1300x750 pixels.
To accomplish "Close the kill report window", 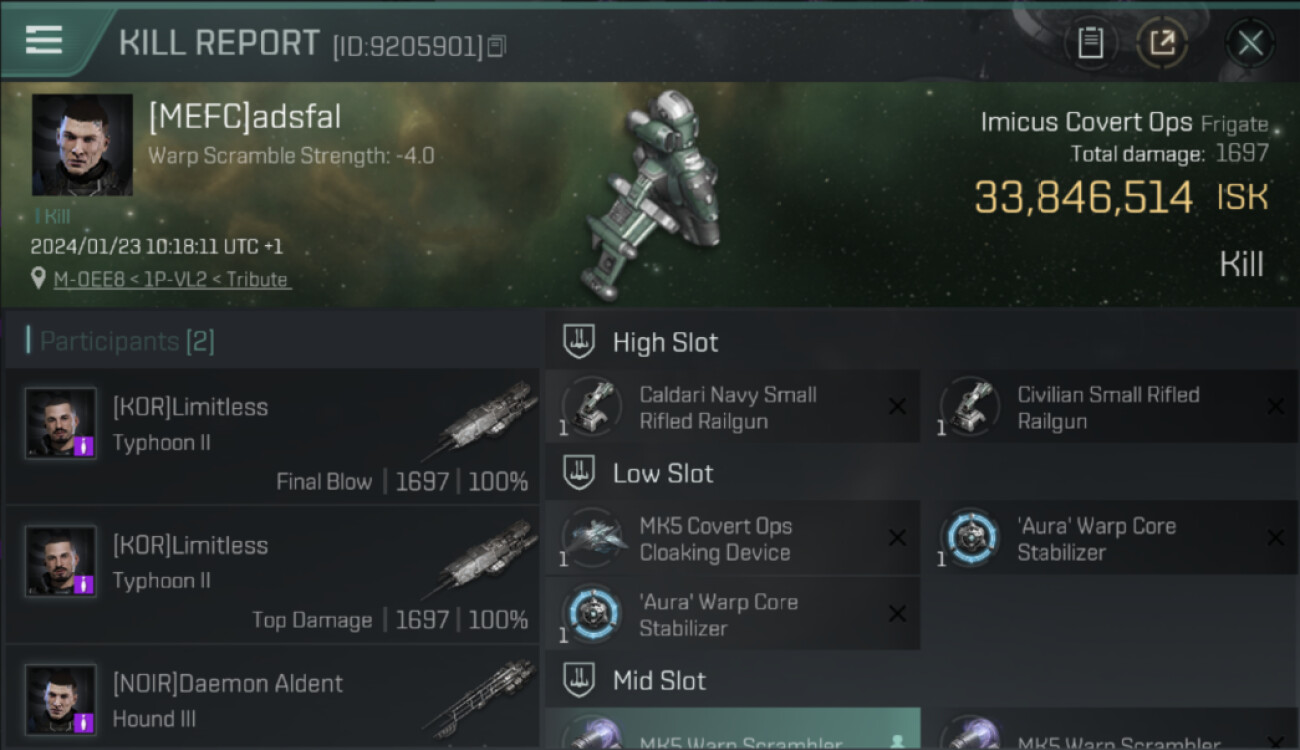I will (x=1250, y=43).
